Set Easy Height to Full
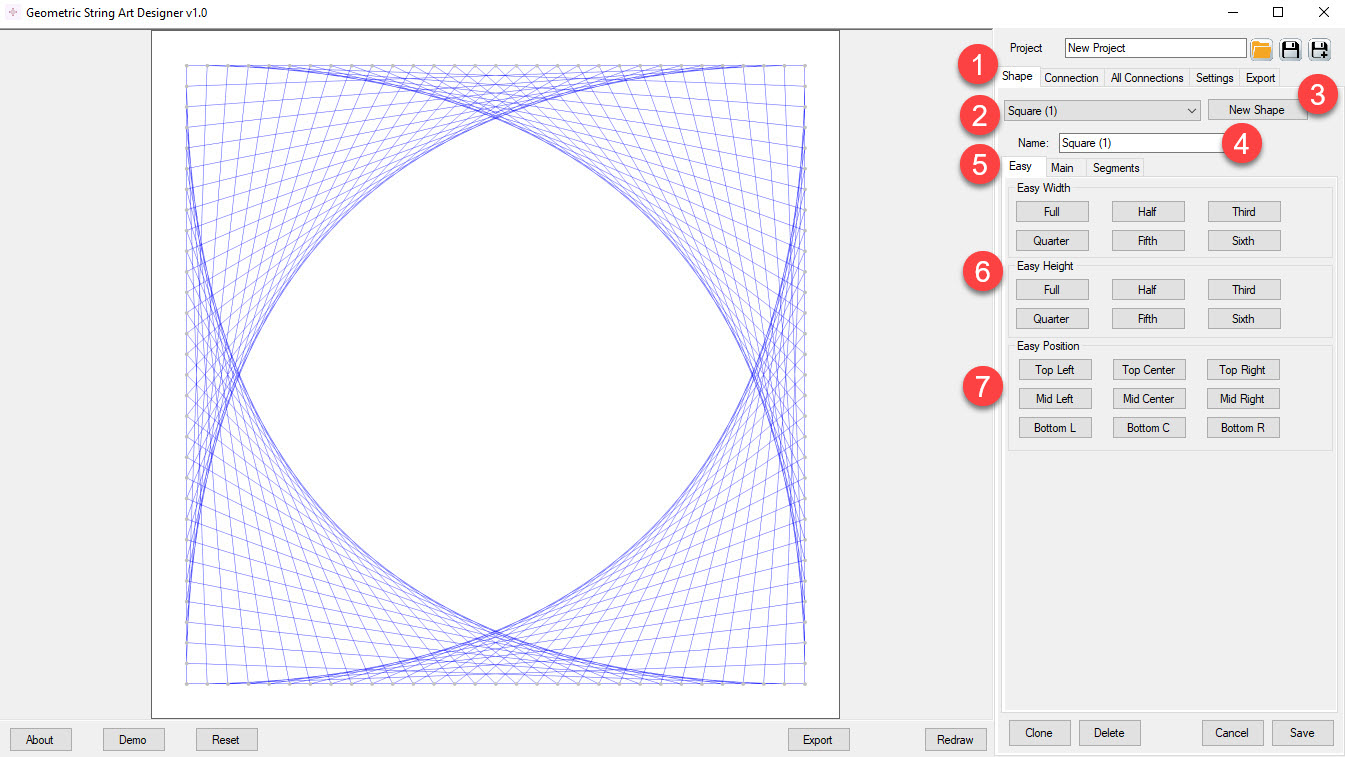Screen dimensions: 1345x757 [x=1052, y=290]
